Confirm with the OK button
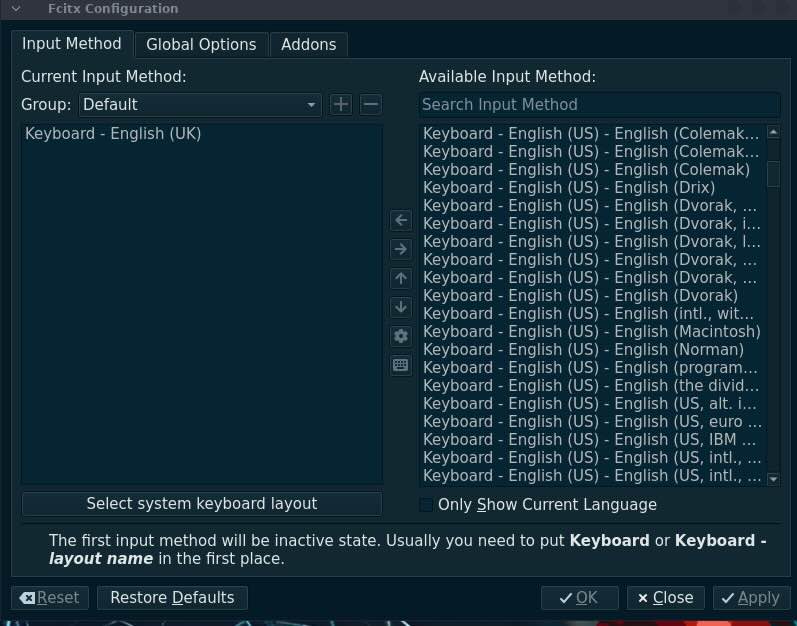This screenshot has height=626, width=797. pyautogui.click(x=579, y=598)
